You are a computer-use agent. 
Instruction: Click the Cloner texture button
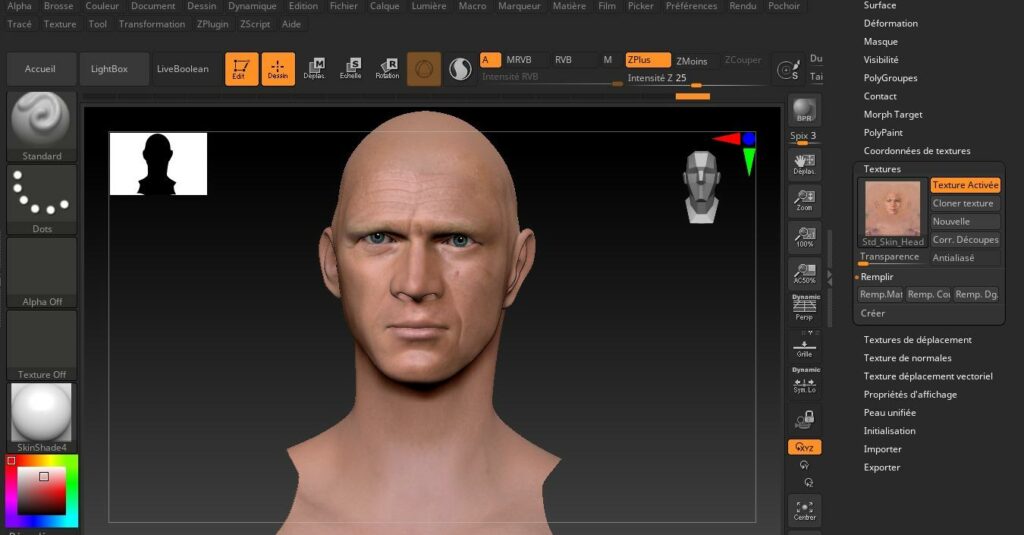(x=963, y=203)
